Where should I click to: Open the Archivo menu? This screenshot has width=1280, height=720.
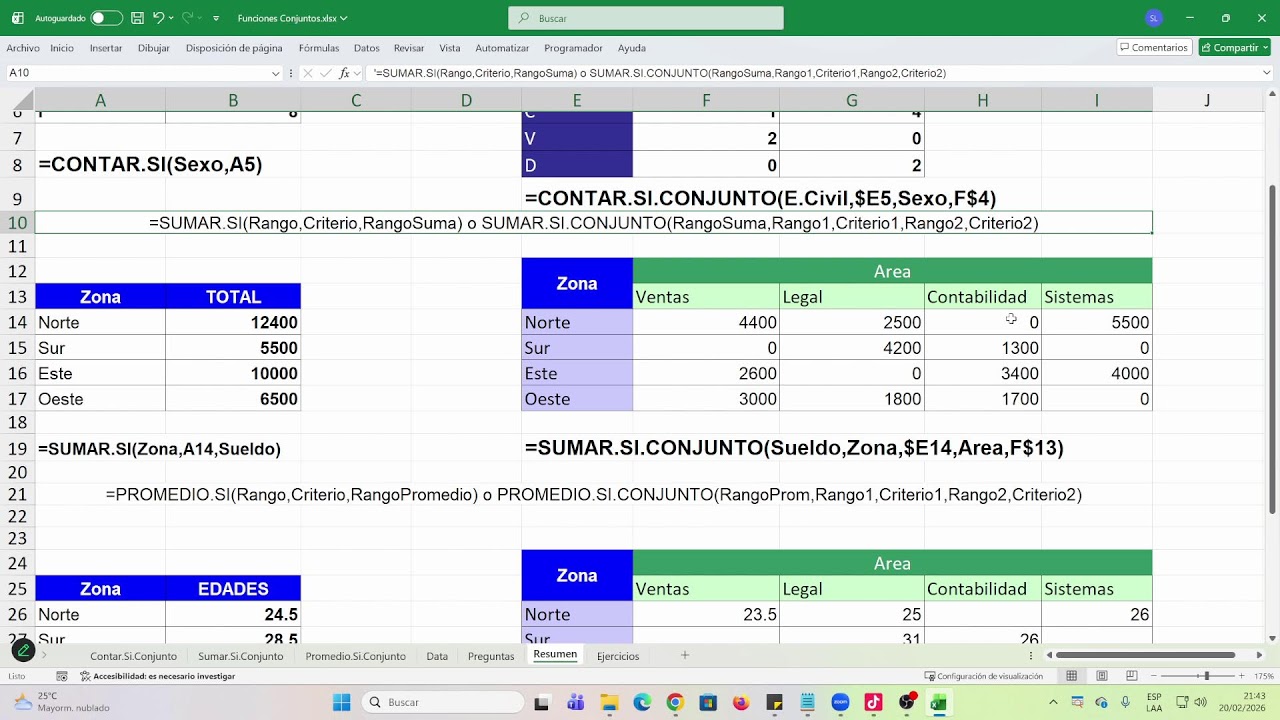pyautogui.click(x=23, y=48)
